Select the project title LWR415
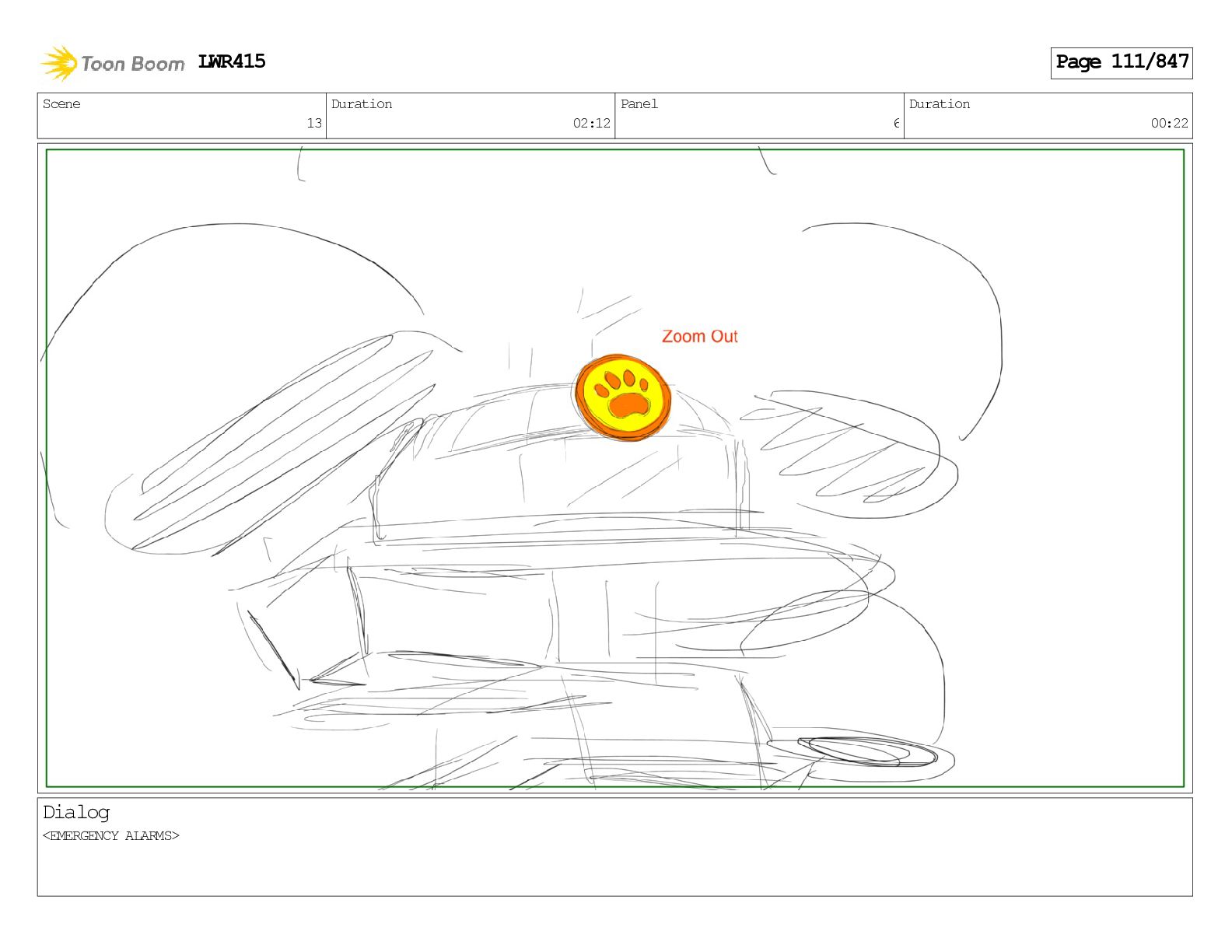This screenshot has width=1232, height=952. coord(232,61)
